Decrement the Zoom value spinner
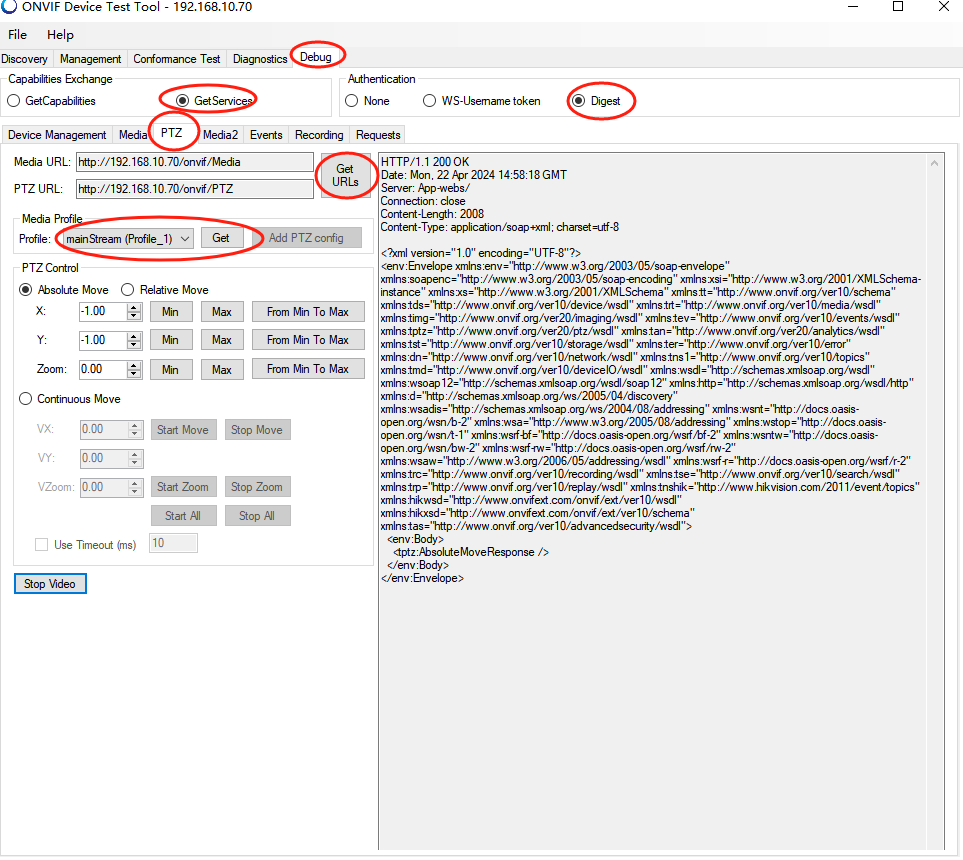Viewport: 963px width, 860px height. [135, 373]
